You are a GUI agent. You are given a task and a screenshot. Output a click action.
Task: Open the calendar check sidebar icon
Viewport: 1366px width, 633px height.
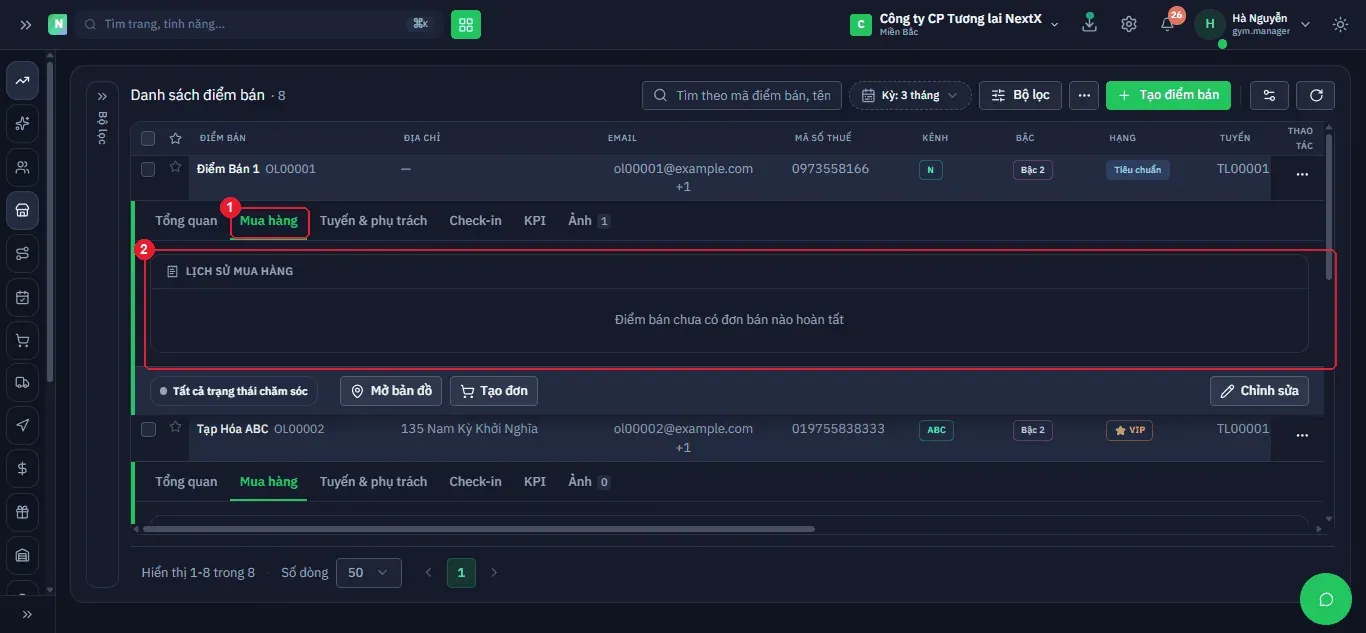pyautogui.click(x=22, y=297)
